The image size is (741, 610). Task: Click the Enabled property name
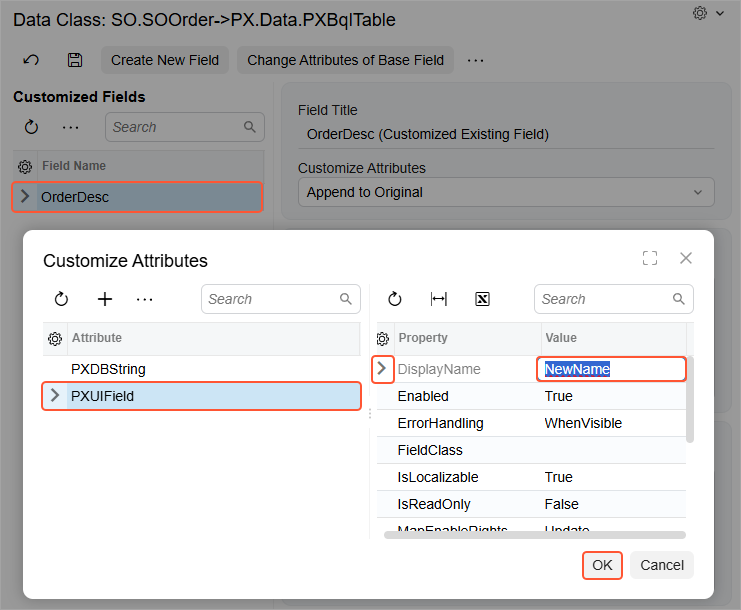[x=423, y=396]
